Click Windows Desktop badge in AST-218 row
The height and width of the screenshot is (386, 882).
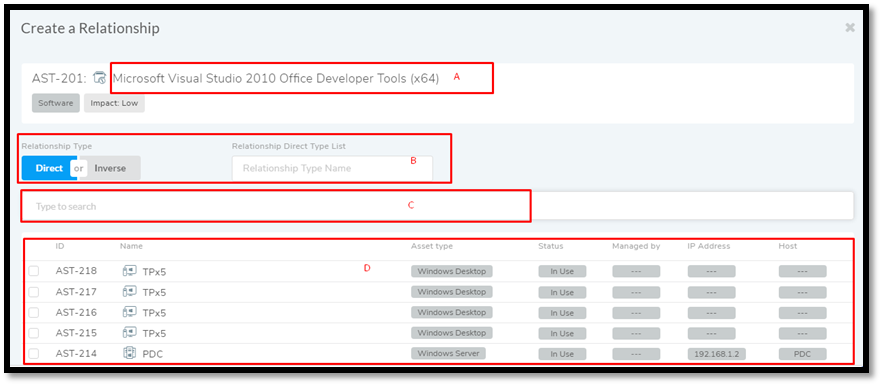[x=452, y=271]
